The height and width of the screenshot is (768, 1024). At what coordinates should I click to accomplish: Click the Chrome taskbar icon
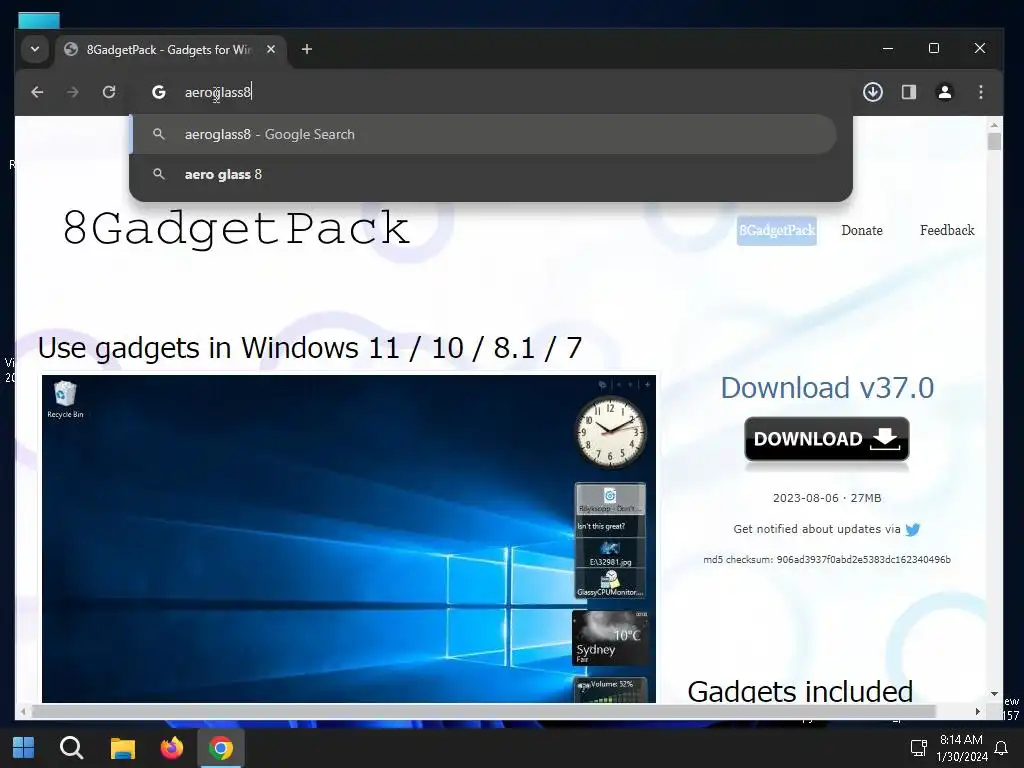(221, 748)
